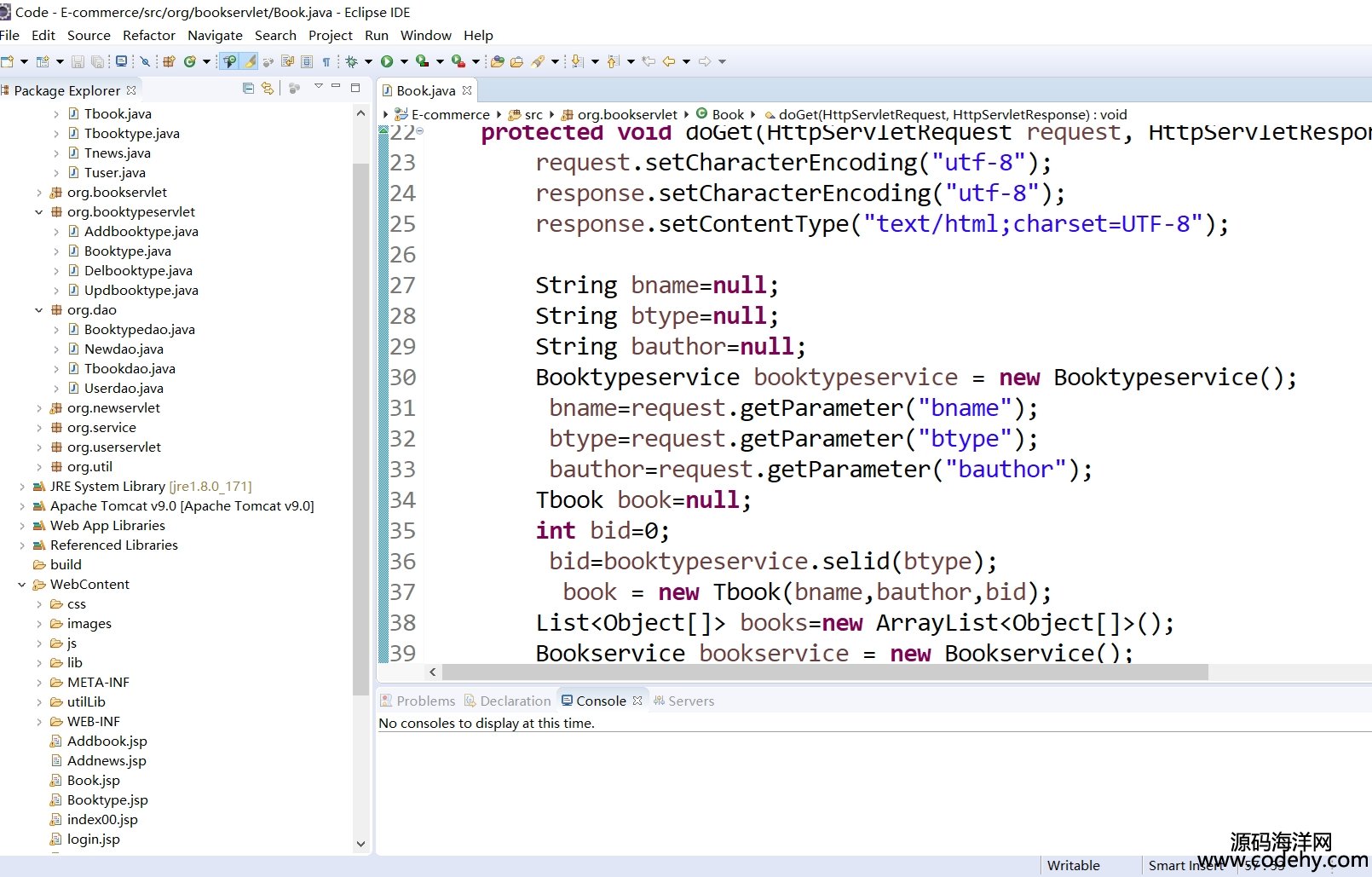Viewport: 1372px width, 877px height.
Task: Click the New Java Package icon
Action: pos(170,61)
